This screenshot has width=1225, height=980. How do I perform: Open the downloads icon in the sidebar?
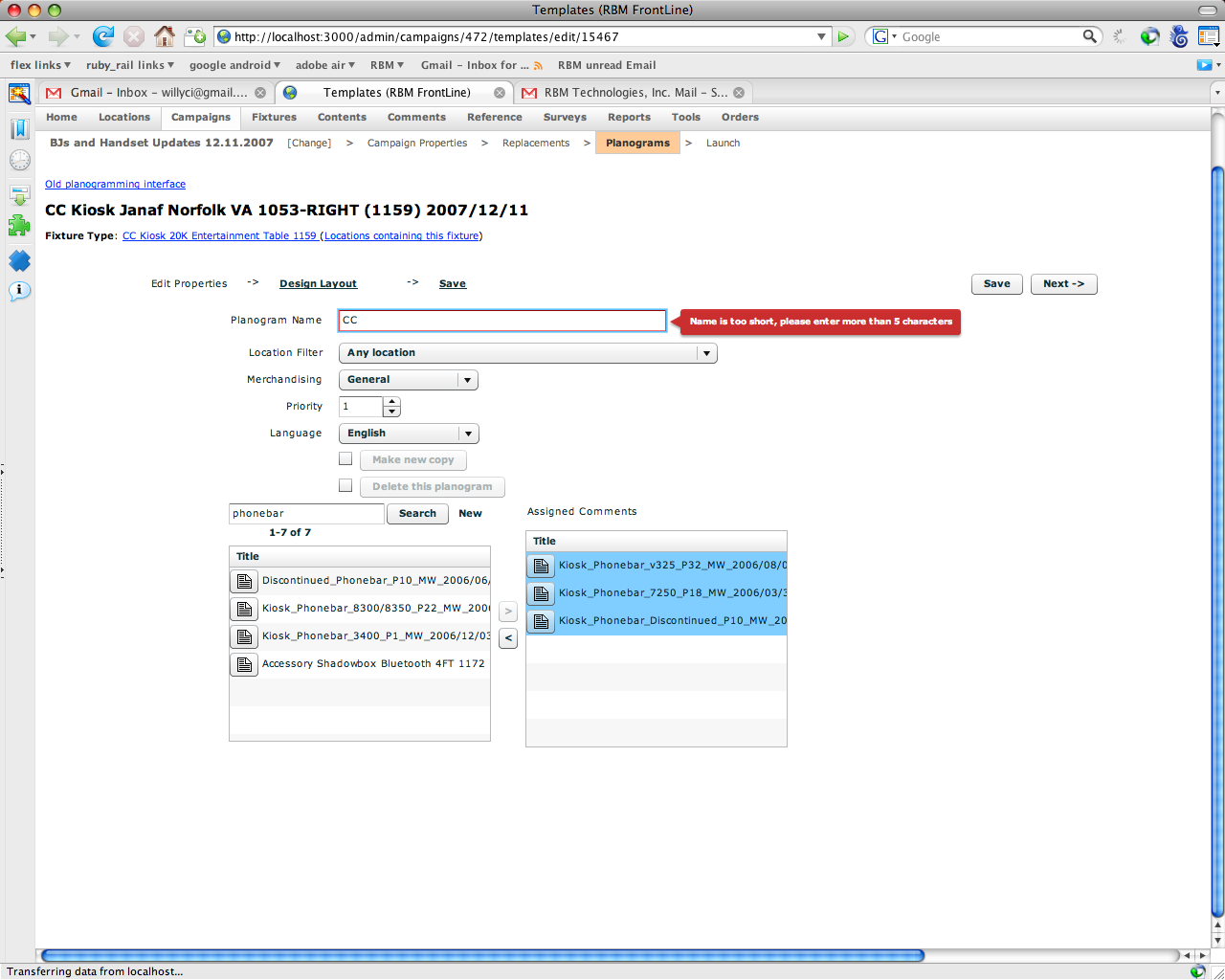(x=19, y=193)
